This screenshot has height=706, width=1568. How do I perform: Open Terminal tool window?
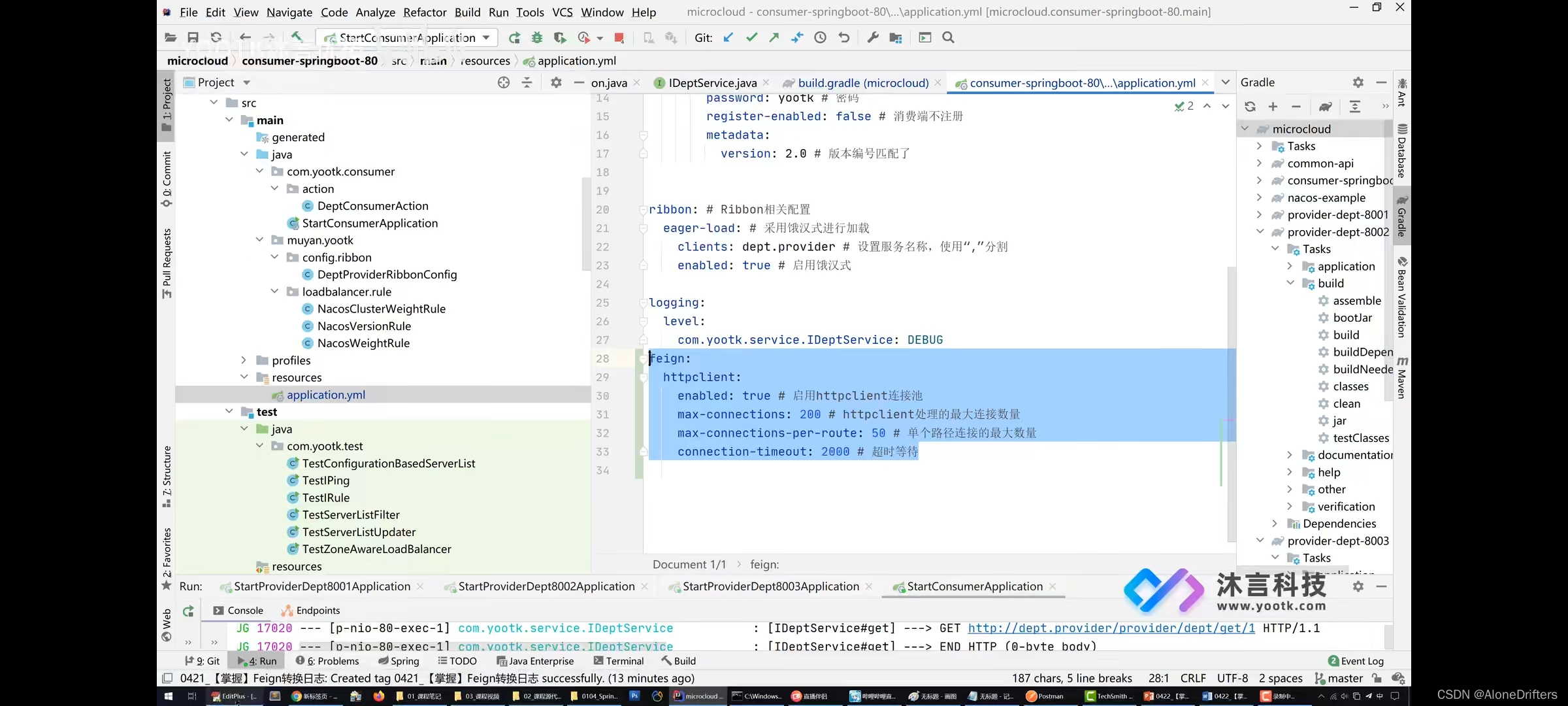click(619, 661)
